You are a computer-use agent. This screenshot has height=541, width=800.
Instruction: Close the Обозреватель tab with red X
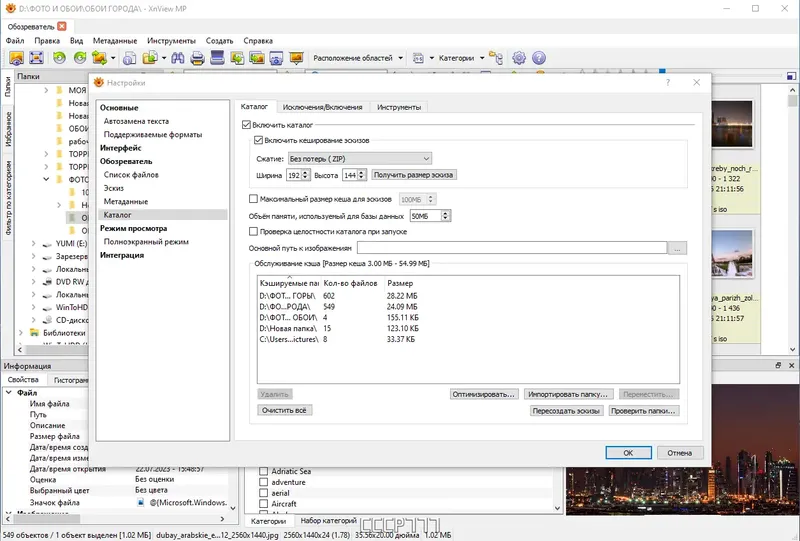coord(62,26)
